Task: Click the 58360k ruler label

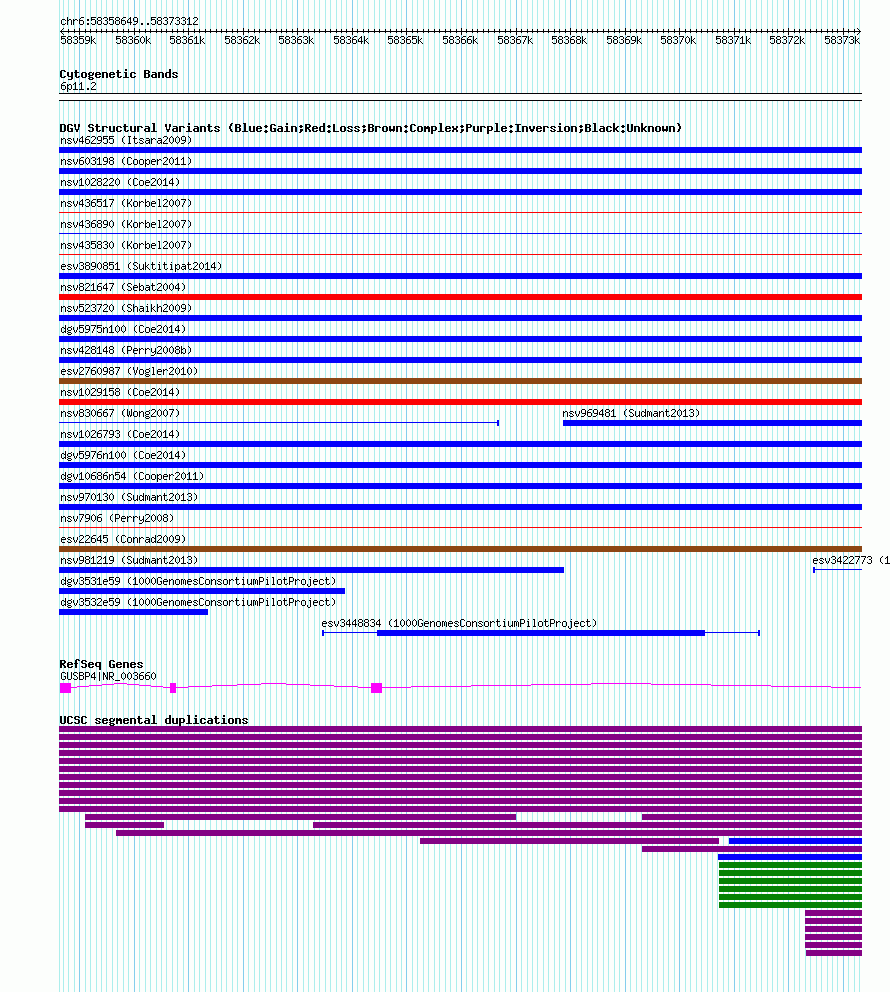Action: click(133, 40)
